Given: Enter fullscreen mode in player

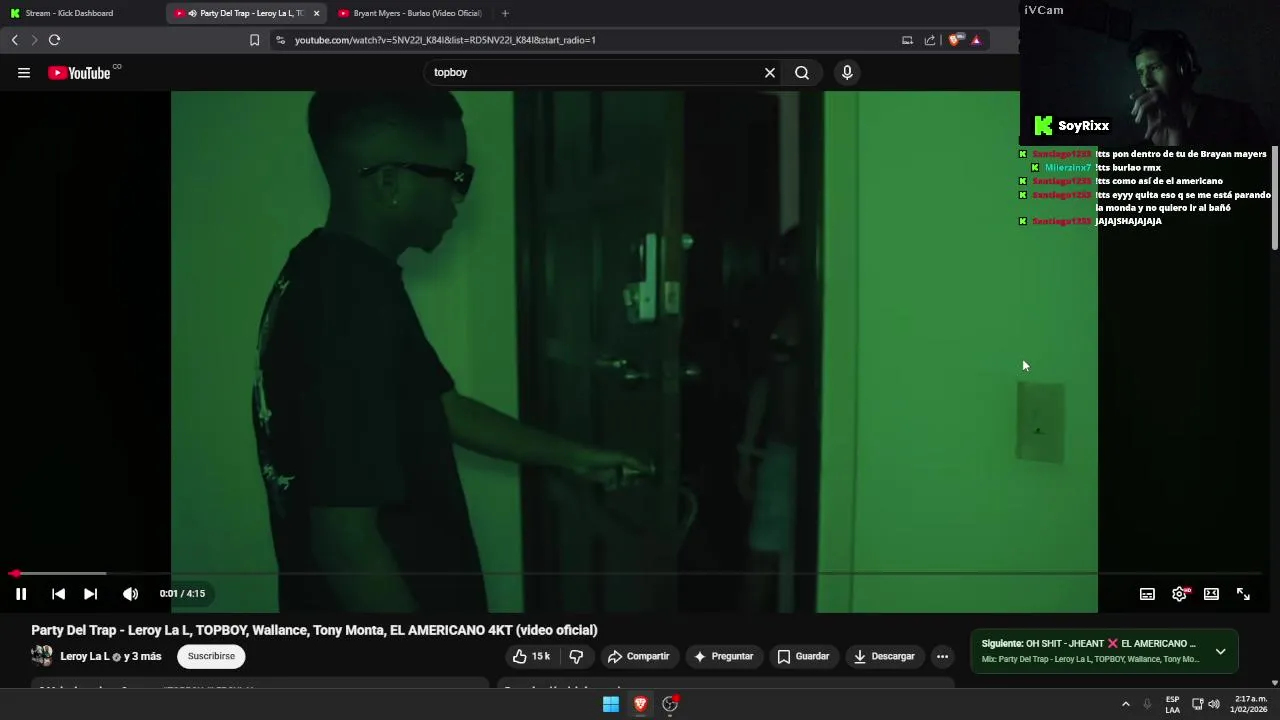Looking at the screenshot, I should (1243, 594).
